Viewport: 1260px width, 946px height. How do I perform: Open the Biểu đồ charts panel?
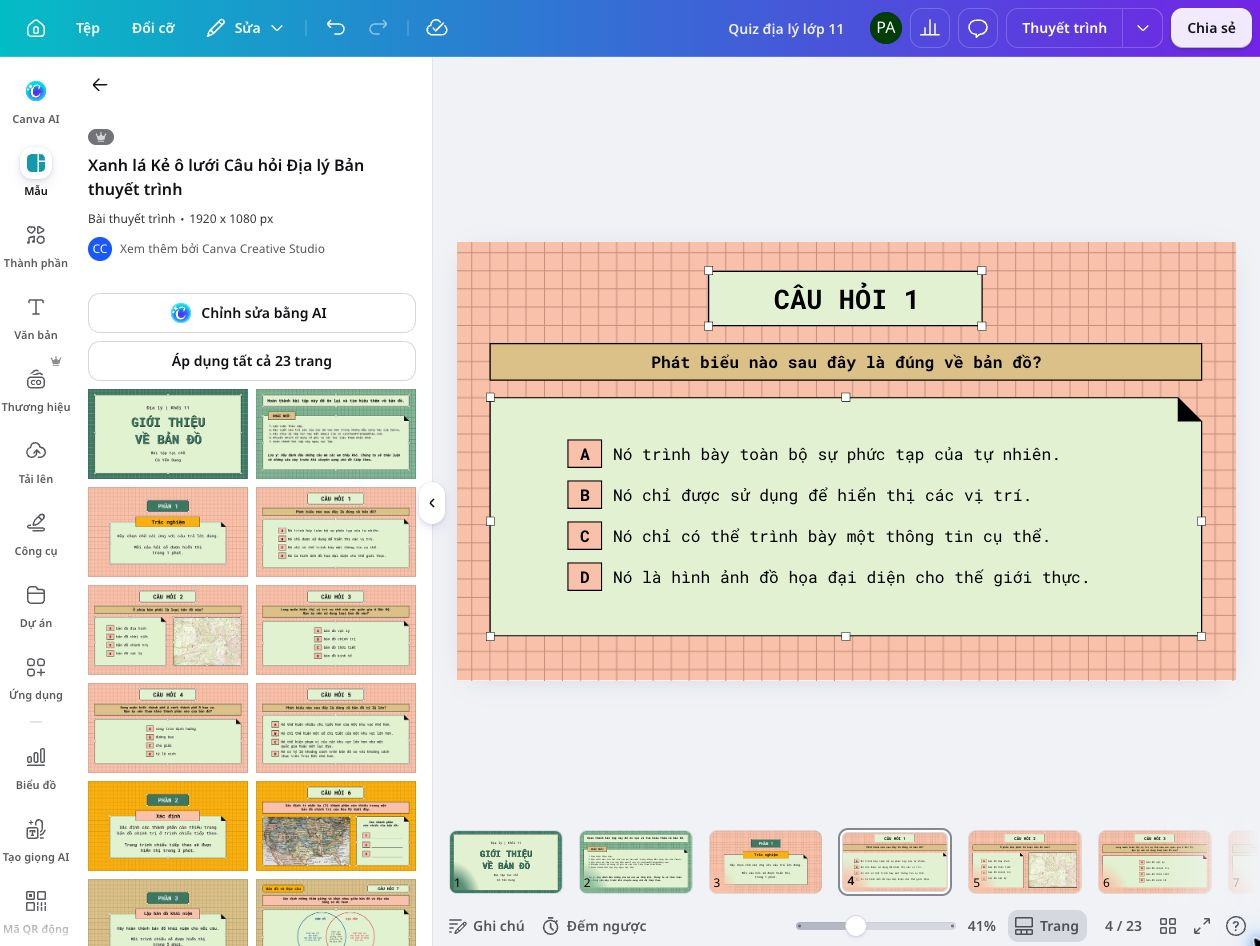36,768
